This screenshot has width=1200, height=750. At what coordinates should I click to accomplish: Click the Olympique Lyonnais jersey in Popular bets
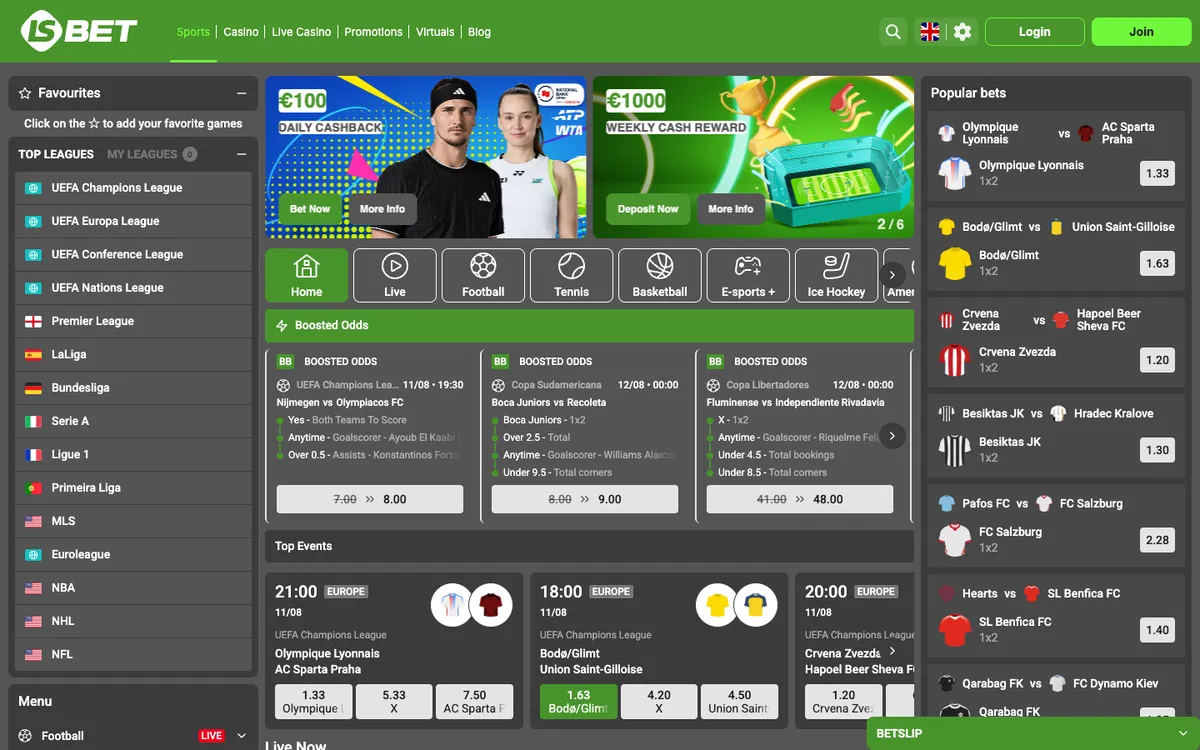point(955,173)
